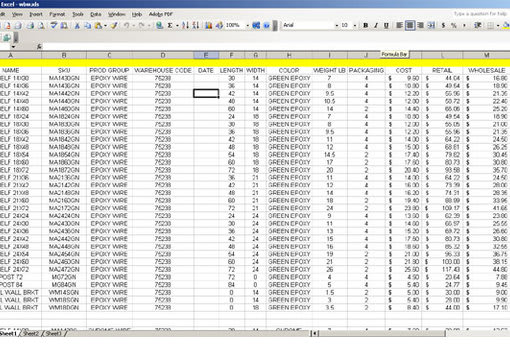Open the Adobe PDF menu
Viewport: 510px width, 360px height.
click(161, 14)
